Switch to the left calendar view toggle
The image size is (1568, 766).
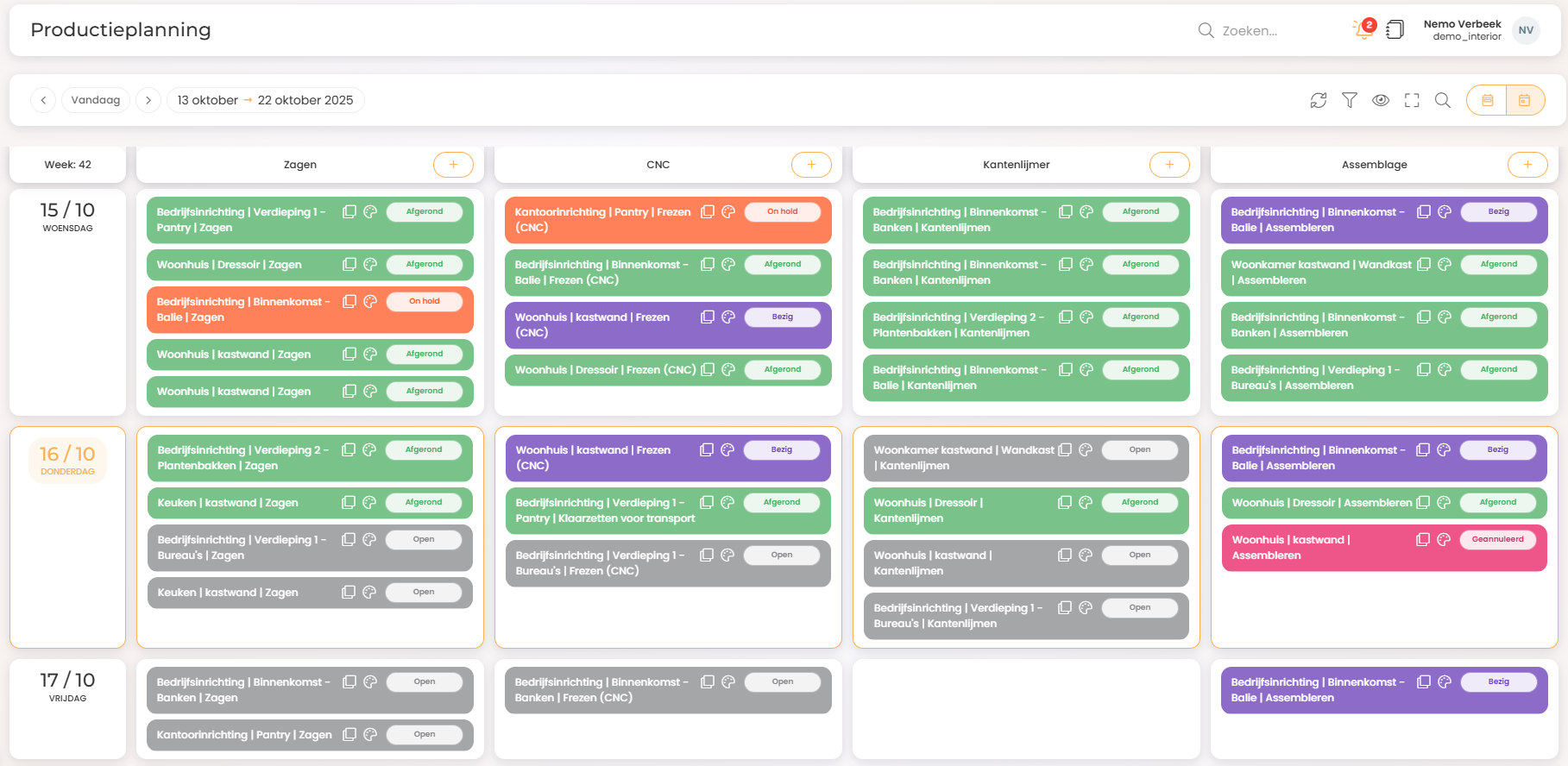click(1487, 100)
